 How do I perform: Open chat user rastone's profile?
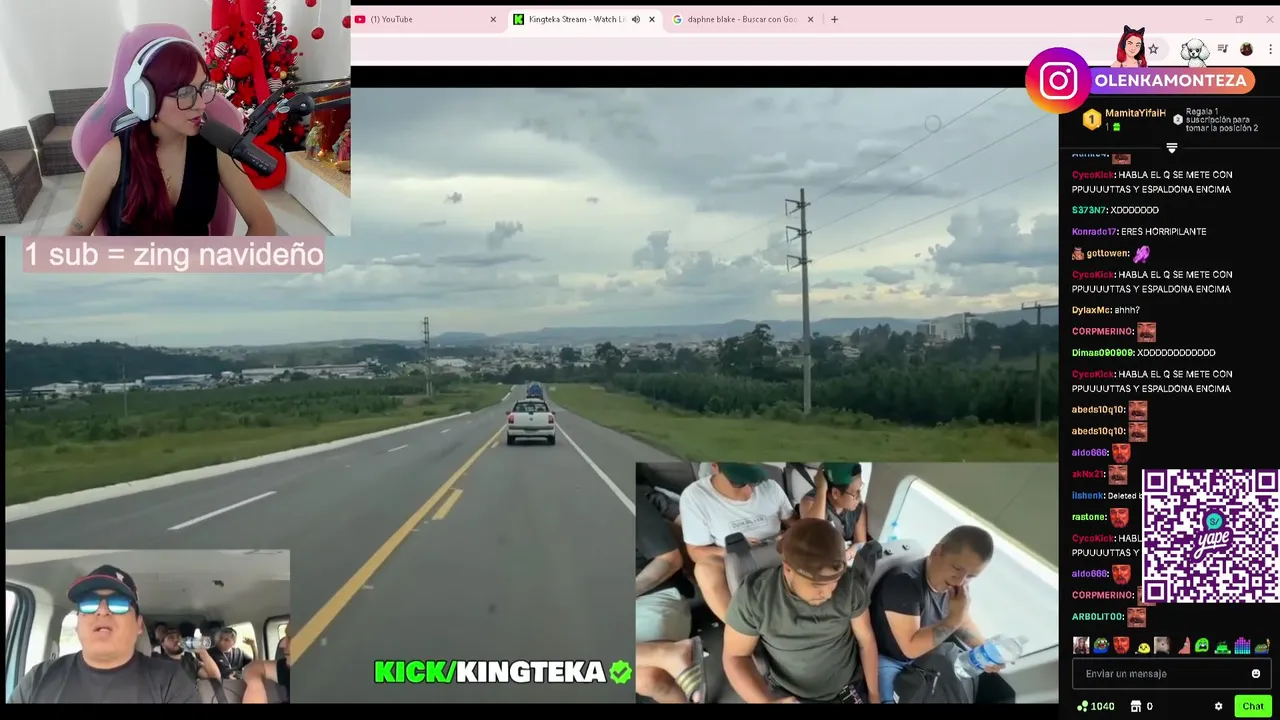[x=1089, y=517]
